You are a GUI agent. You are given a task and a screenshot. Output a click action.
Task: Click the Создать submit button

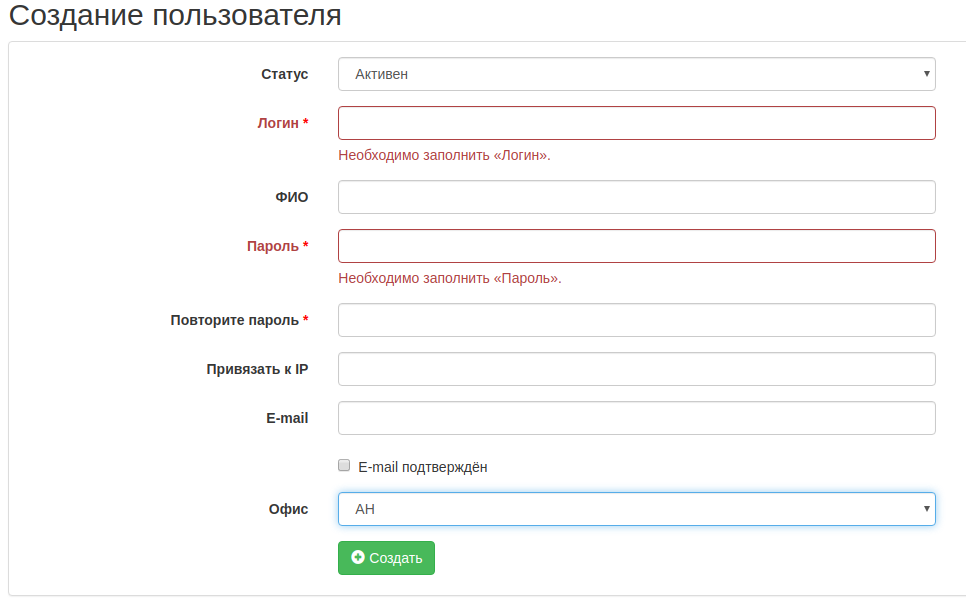point(386,558)
